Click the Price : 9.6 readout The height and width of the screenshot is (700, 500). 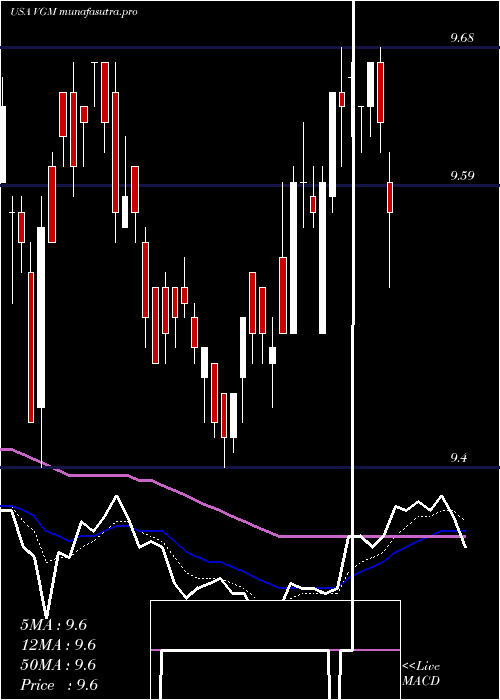point(59,685)
